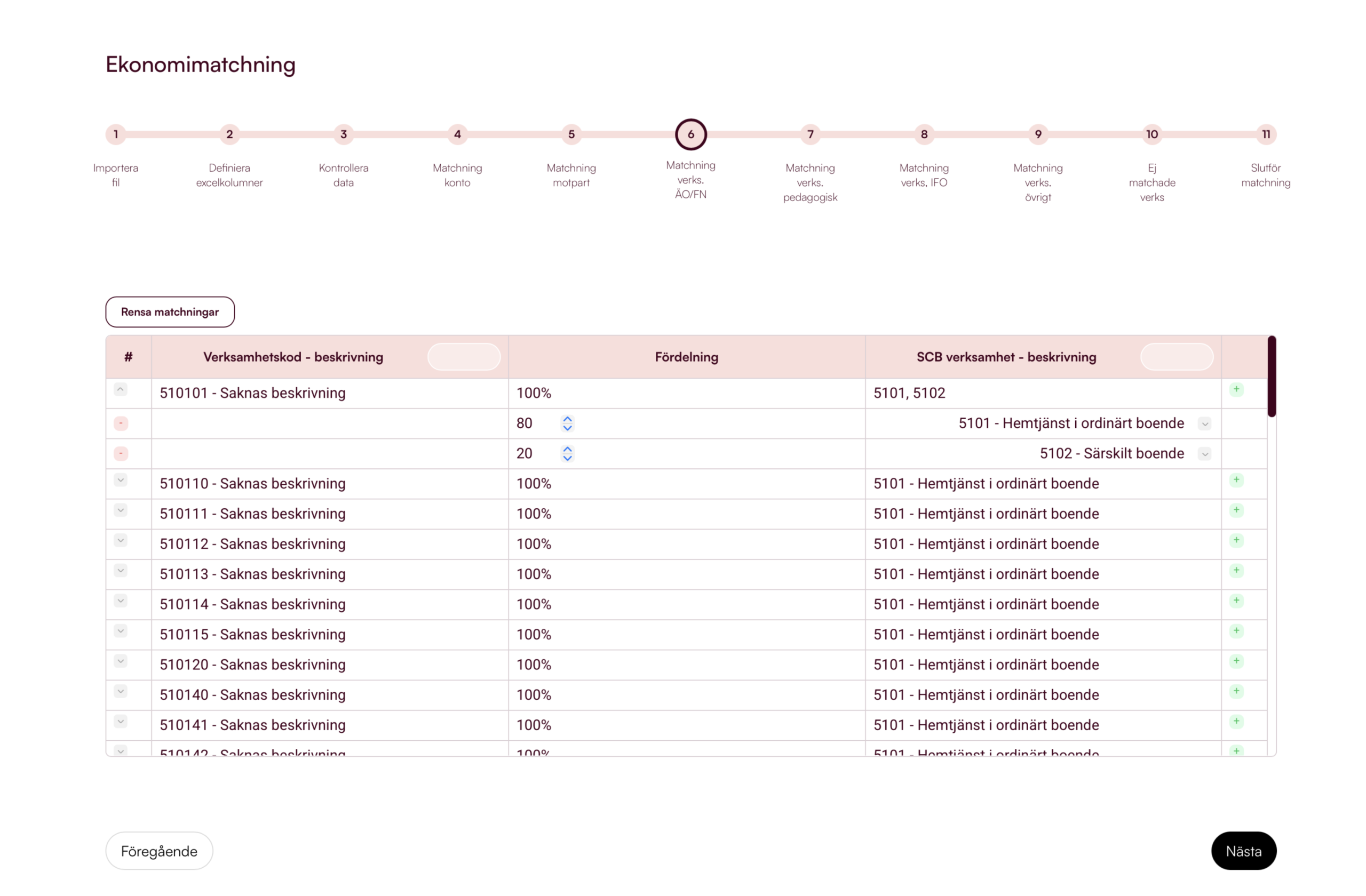
Task: Add split on row 510113 with plus
Action: pos(1236,570)
